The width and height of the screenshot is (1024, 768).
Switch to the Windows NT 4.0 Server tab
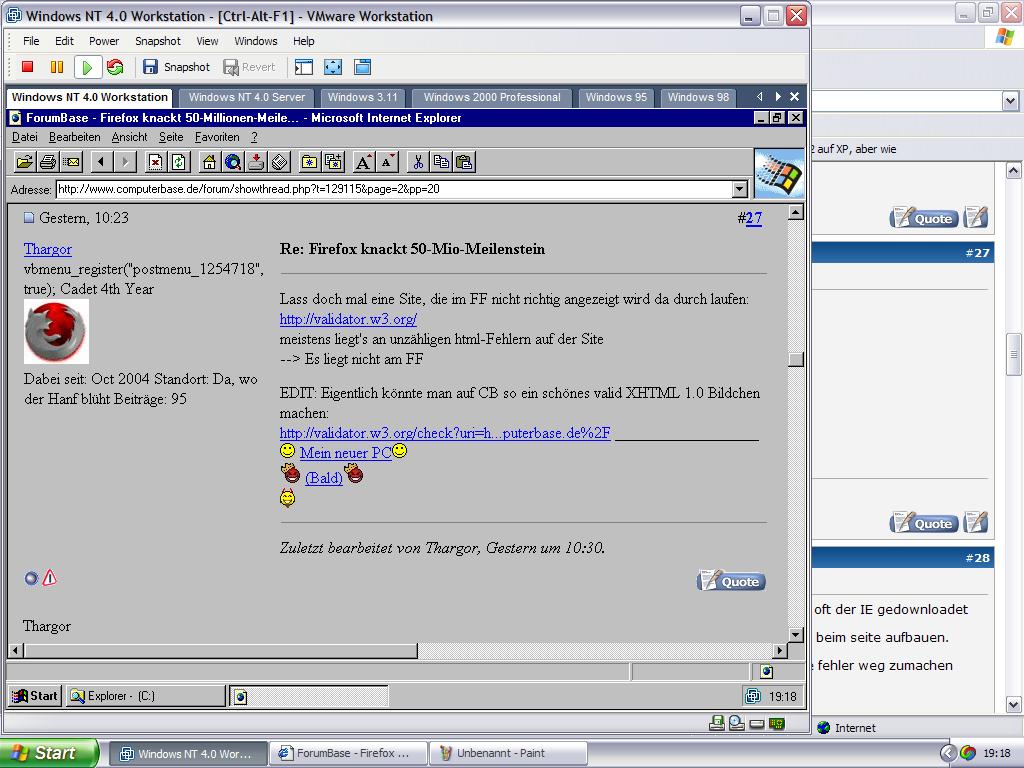point(246,97)
